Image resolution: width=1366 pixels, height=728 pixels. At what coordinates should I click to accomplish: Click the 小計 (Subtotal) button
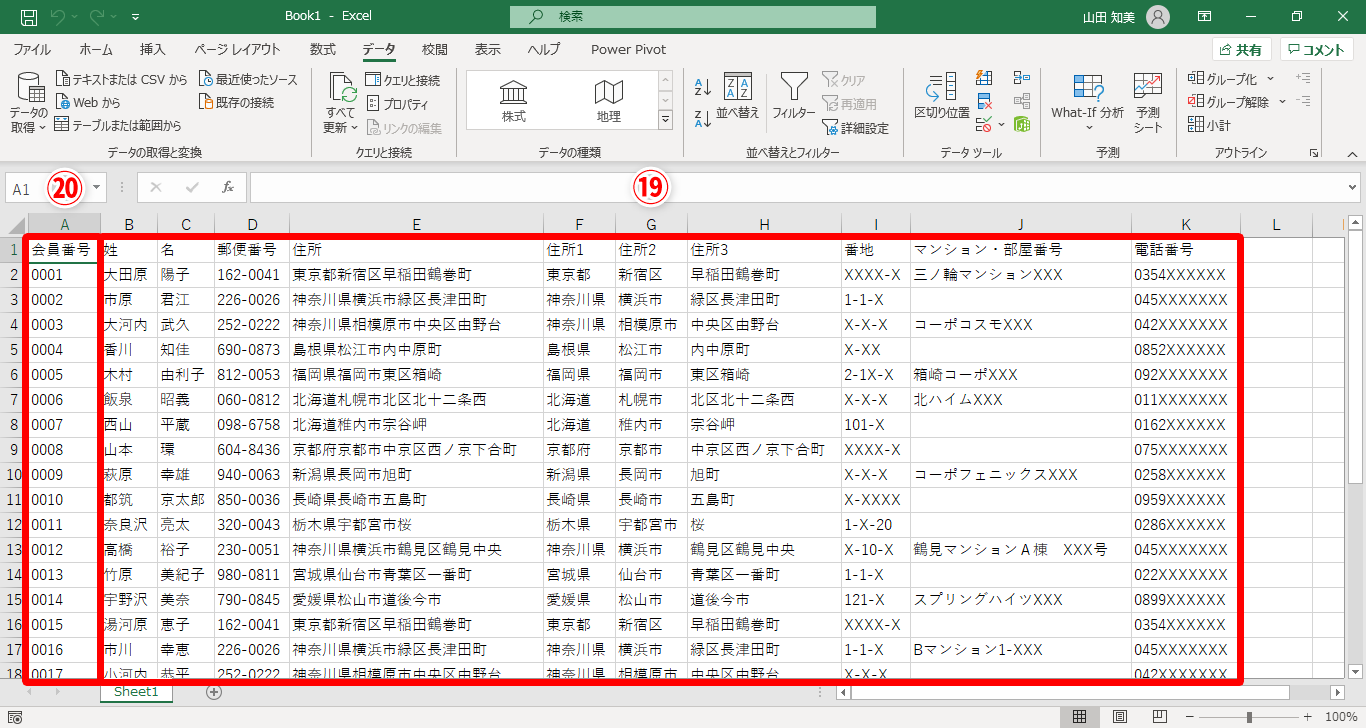click(1209, 125)
